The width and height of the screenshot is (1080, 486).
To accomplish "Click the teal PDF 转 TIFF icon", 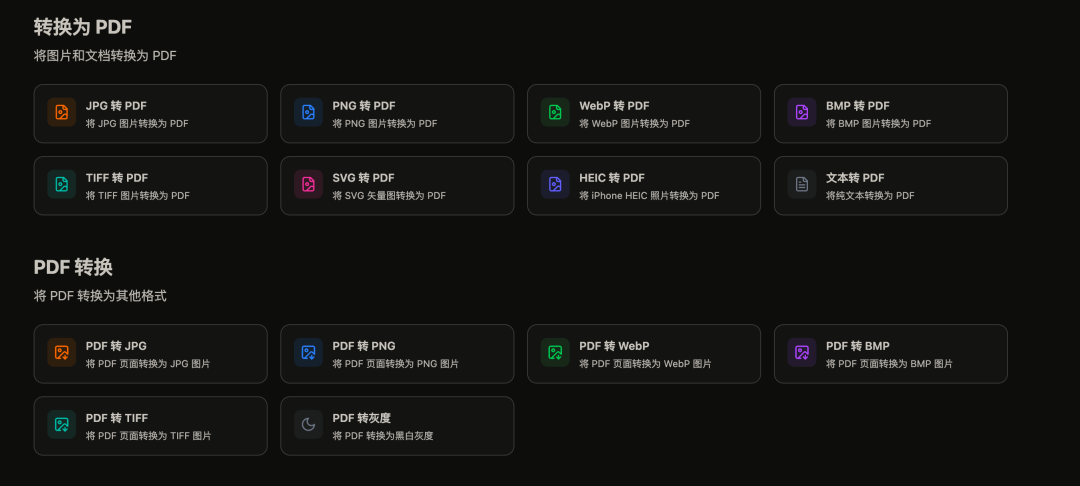I will click(x=62, y=425).
